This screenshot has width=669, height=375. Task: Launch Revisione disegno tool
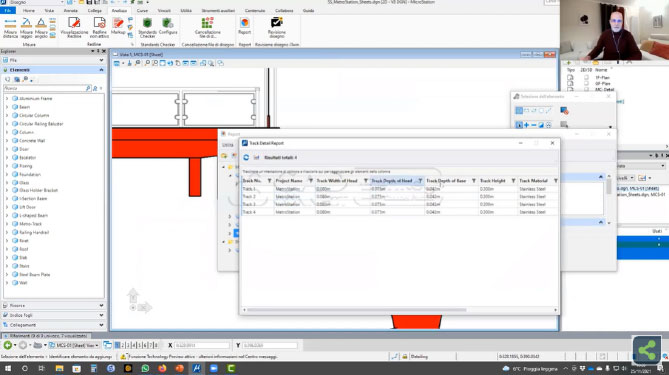tap(276, 28)
